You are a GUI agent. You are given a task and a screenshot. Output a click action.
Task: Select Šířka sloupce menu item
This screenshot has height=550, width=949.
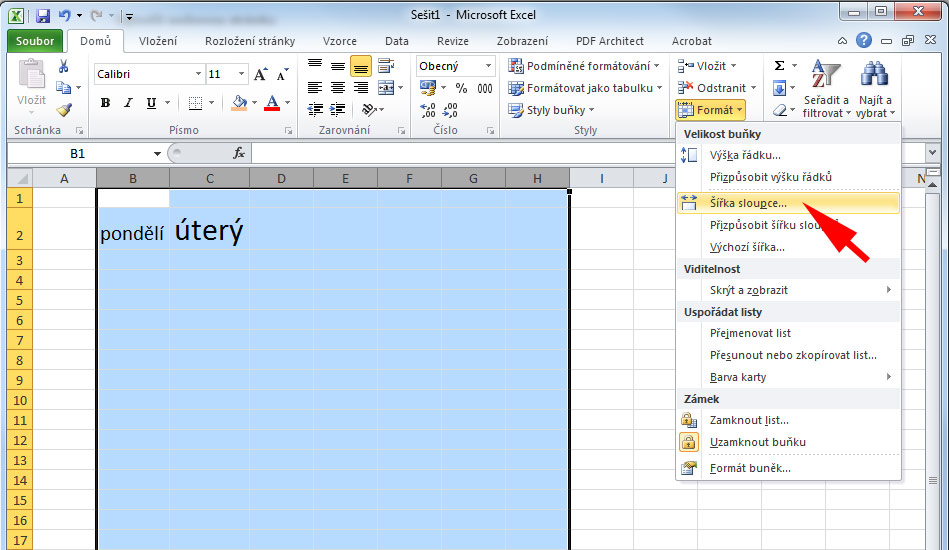[x=789, y=203]
